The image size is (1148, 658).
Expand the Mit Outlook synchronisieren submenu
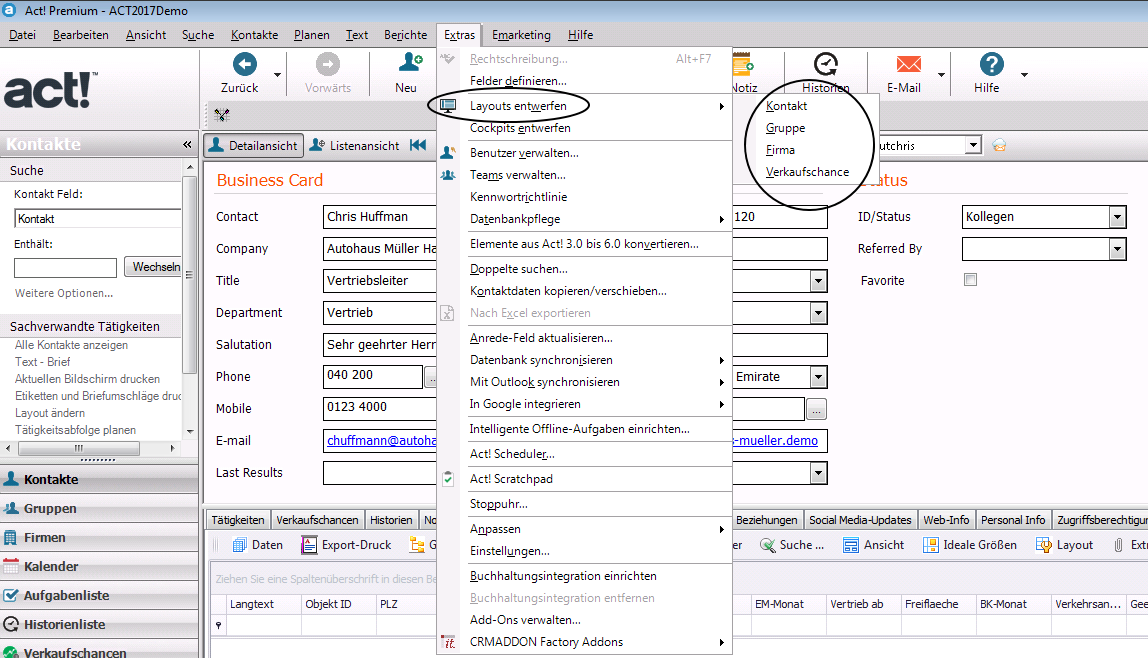coord(721,382)
